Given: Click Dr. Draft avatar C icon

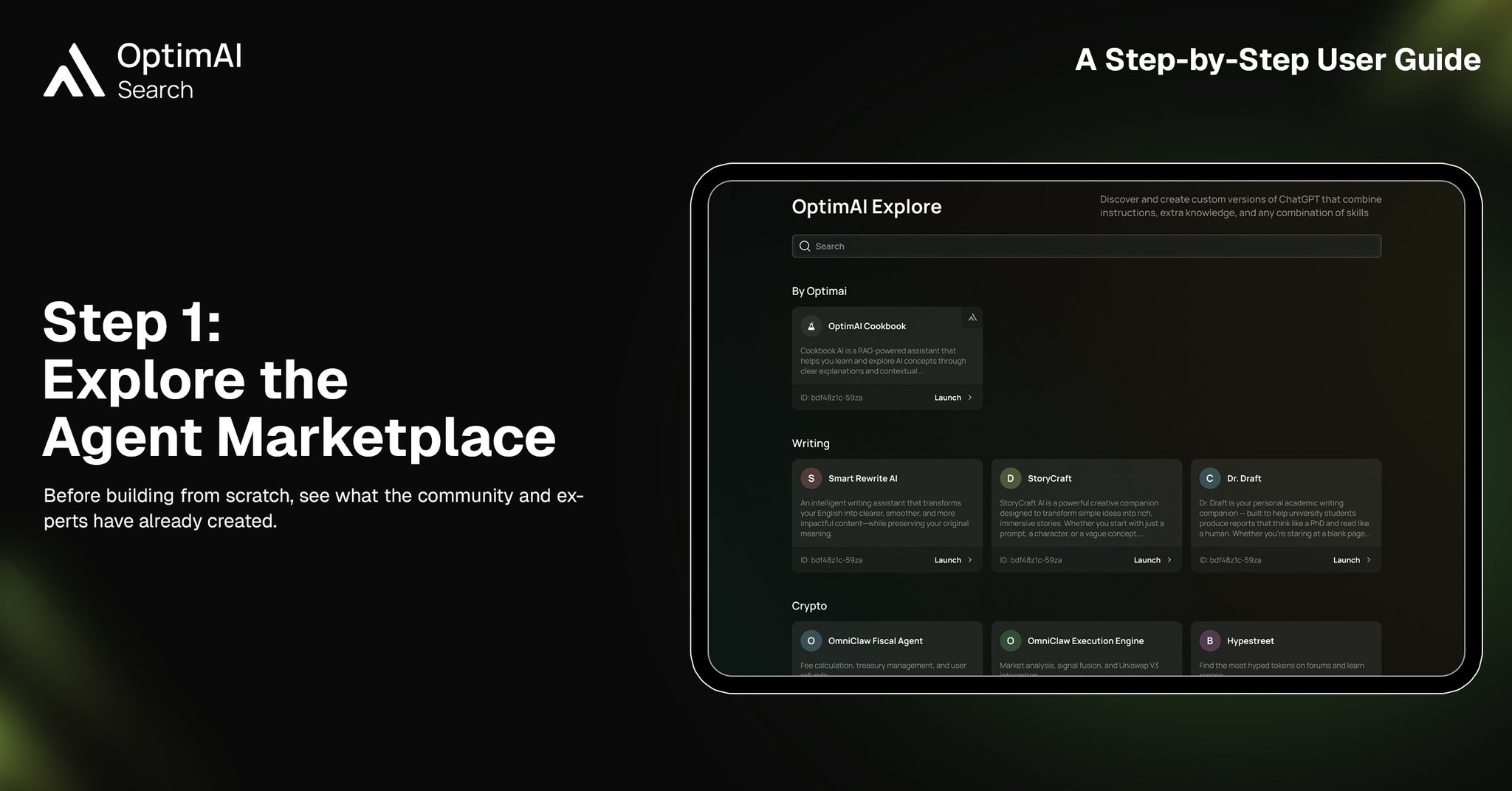Looking at the screenshot, I should click(x=1209, y=478).
